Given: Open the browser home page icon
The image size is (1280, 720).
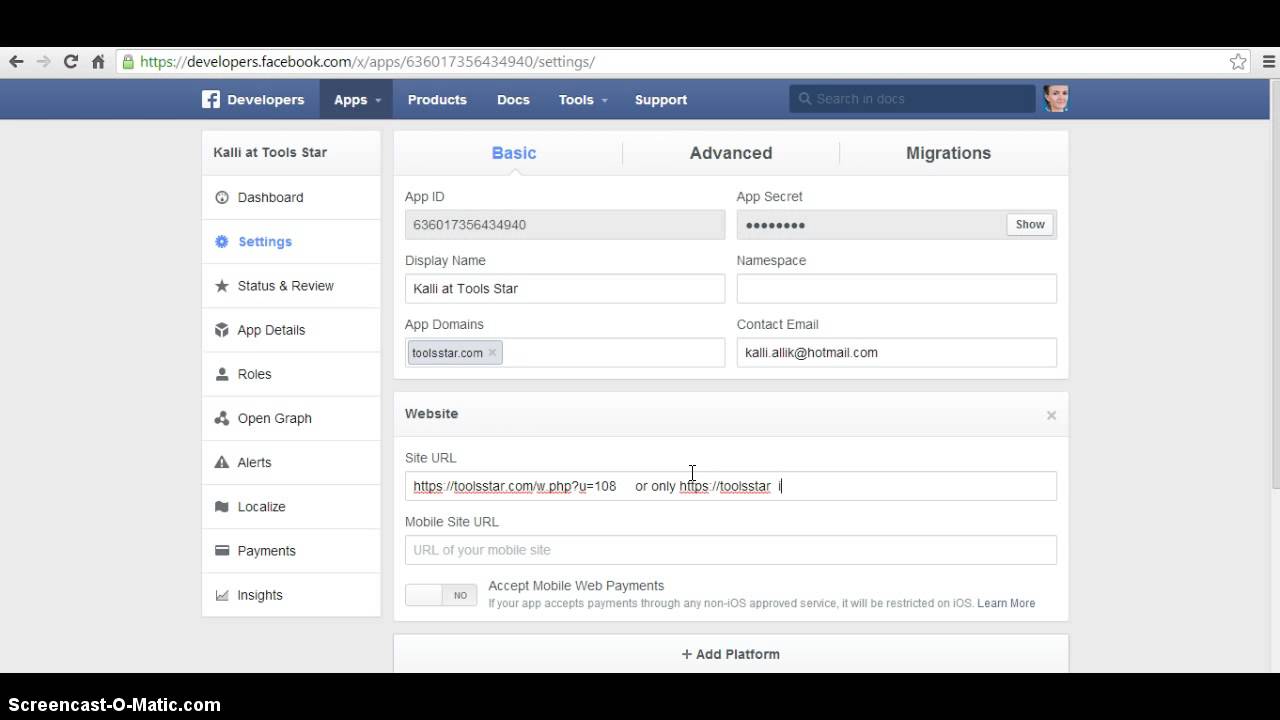Looking at the screenshot, I should (98, 61).
